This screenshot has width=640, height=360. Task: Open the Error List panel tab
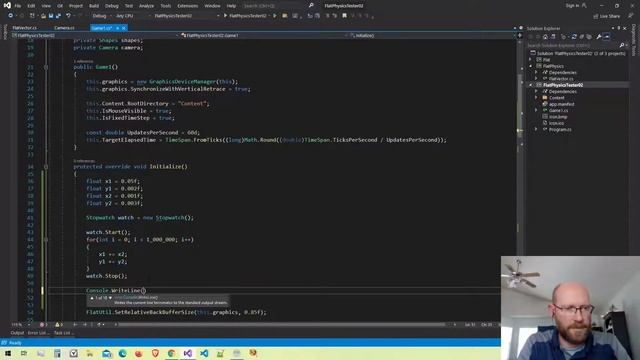[38, 333]
